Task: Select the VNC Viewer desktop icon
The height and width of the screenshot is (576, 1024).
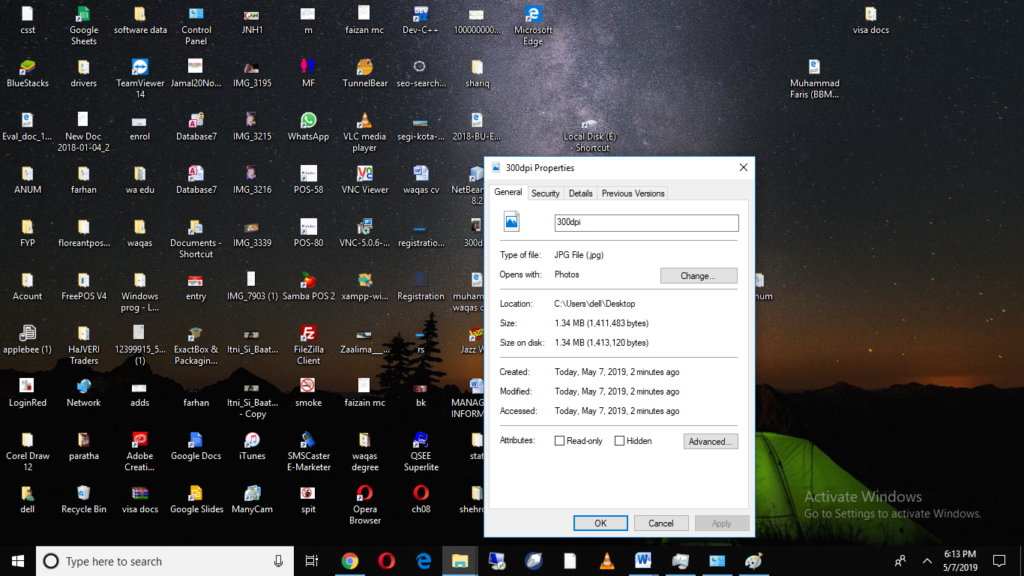Action: coord(364,180)
